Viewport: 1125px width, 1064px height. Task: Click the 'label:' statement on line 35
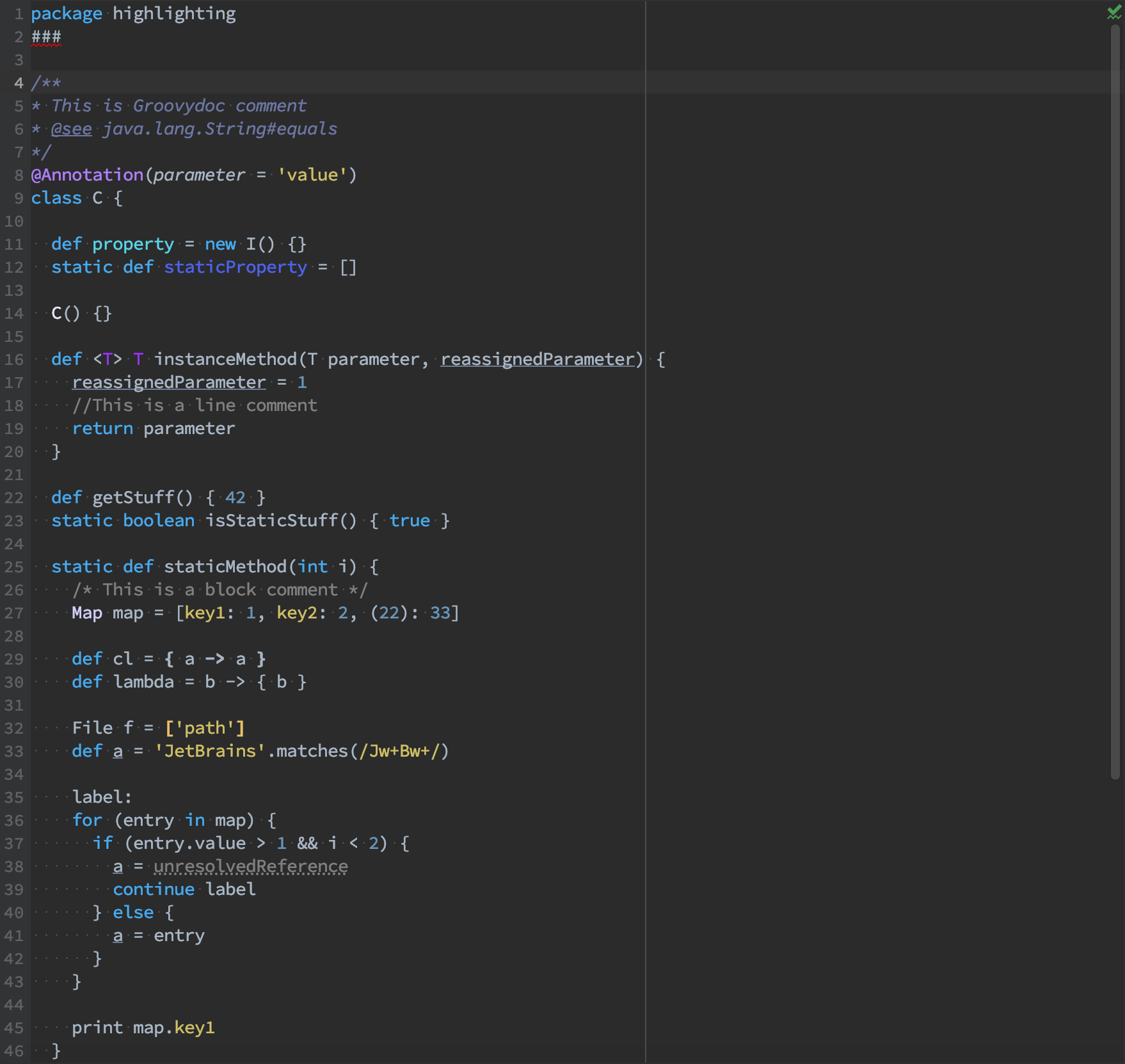(102, 797)
